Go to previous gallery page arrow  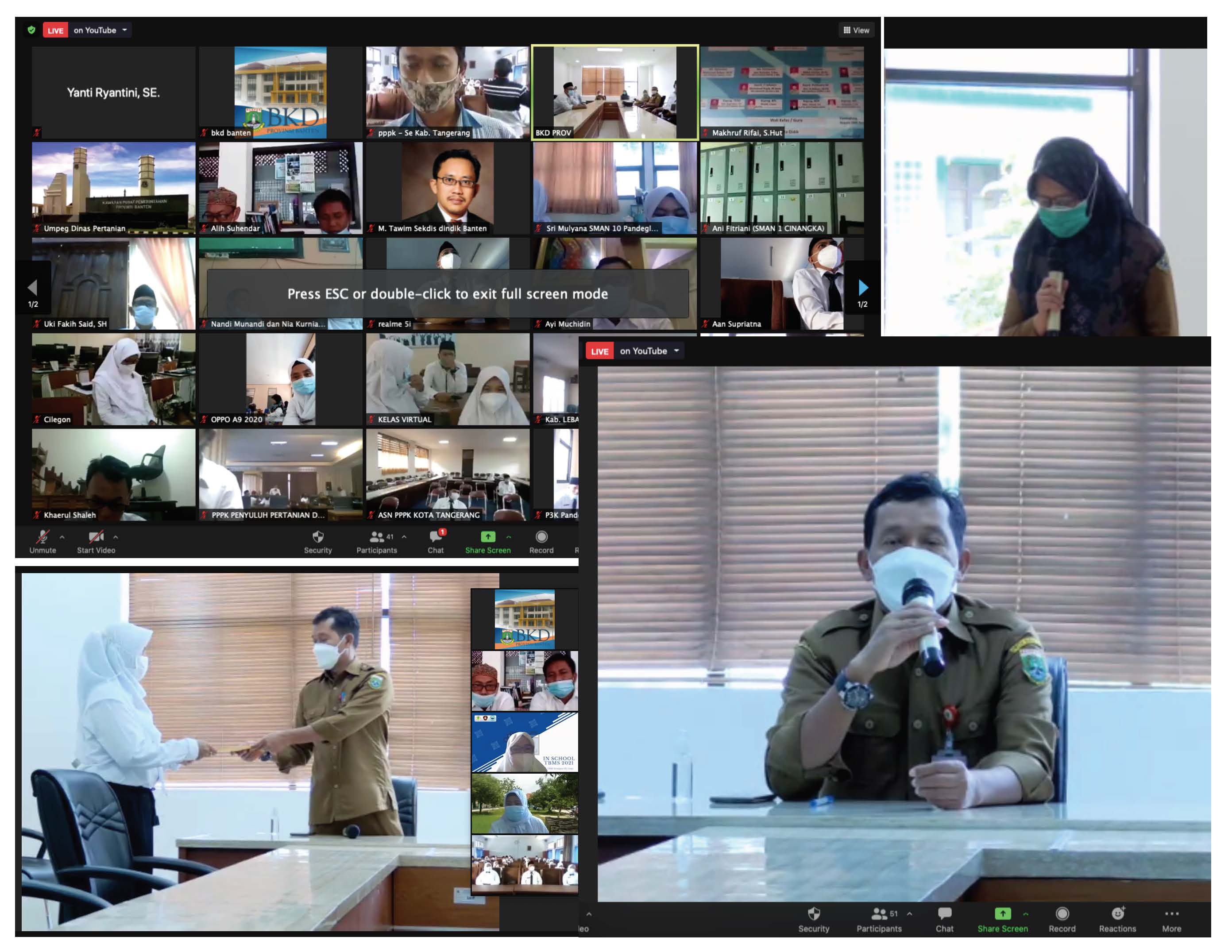point(33,288)
